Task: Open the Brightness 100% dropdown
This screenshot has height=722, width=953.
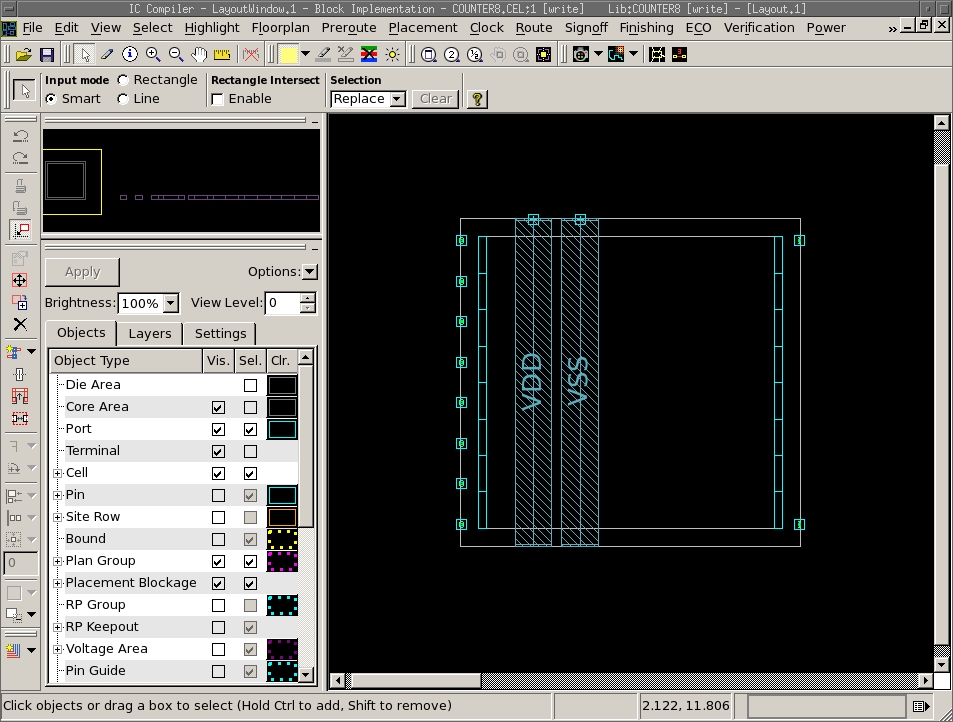Action: tap(170, 303)
